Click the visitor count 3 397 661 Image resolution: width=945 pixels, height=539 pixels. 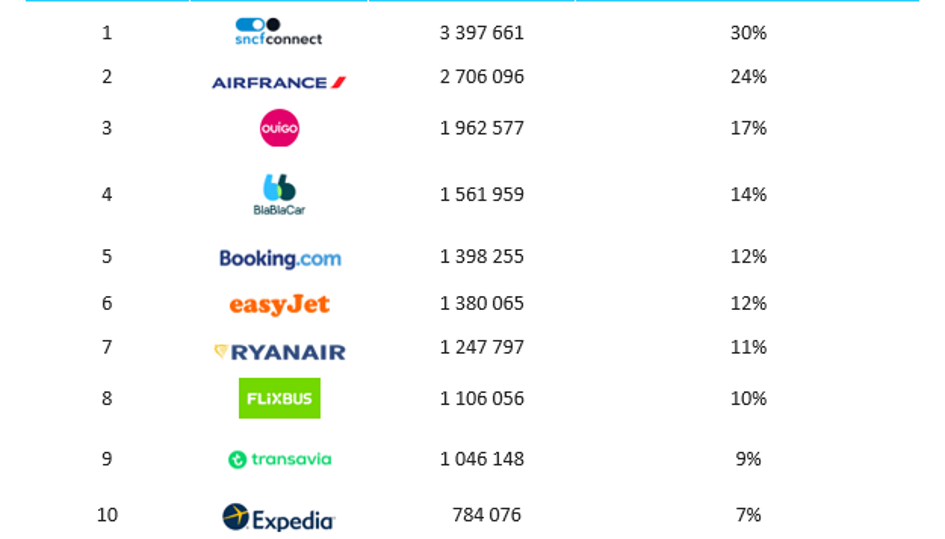tap(482, 33)
